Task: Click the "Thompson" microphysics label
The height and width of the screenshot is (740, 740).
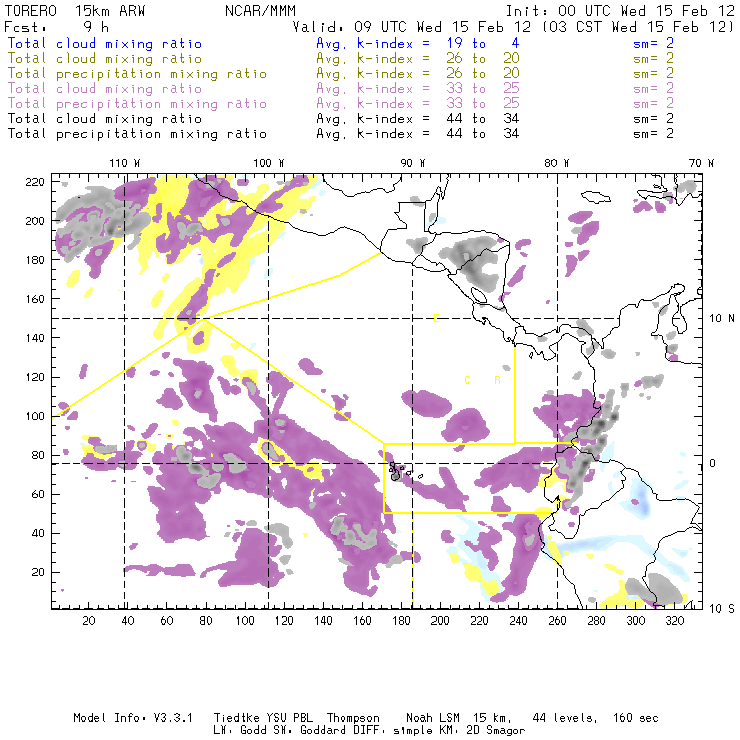Action: (x=353, y=718)
